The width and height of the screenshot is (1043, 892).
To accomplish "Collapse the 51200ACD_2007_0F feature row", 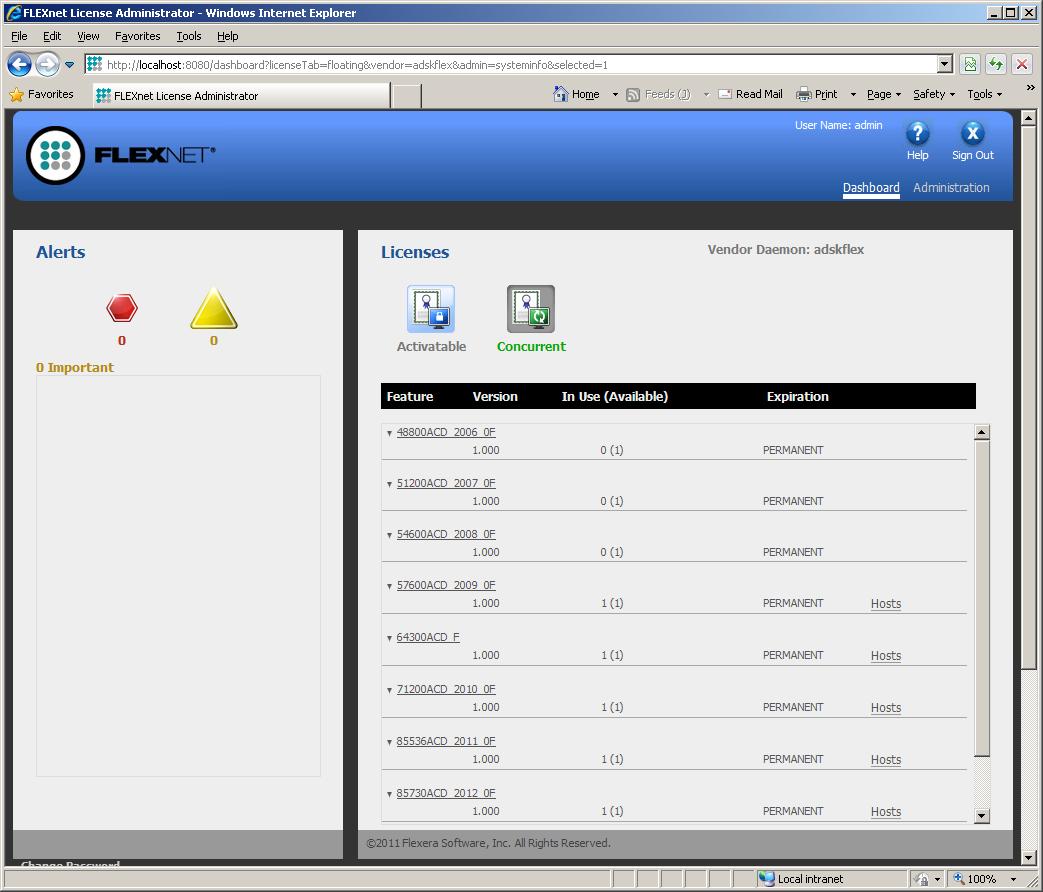I will (389, 484).
